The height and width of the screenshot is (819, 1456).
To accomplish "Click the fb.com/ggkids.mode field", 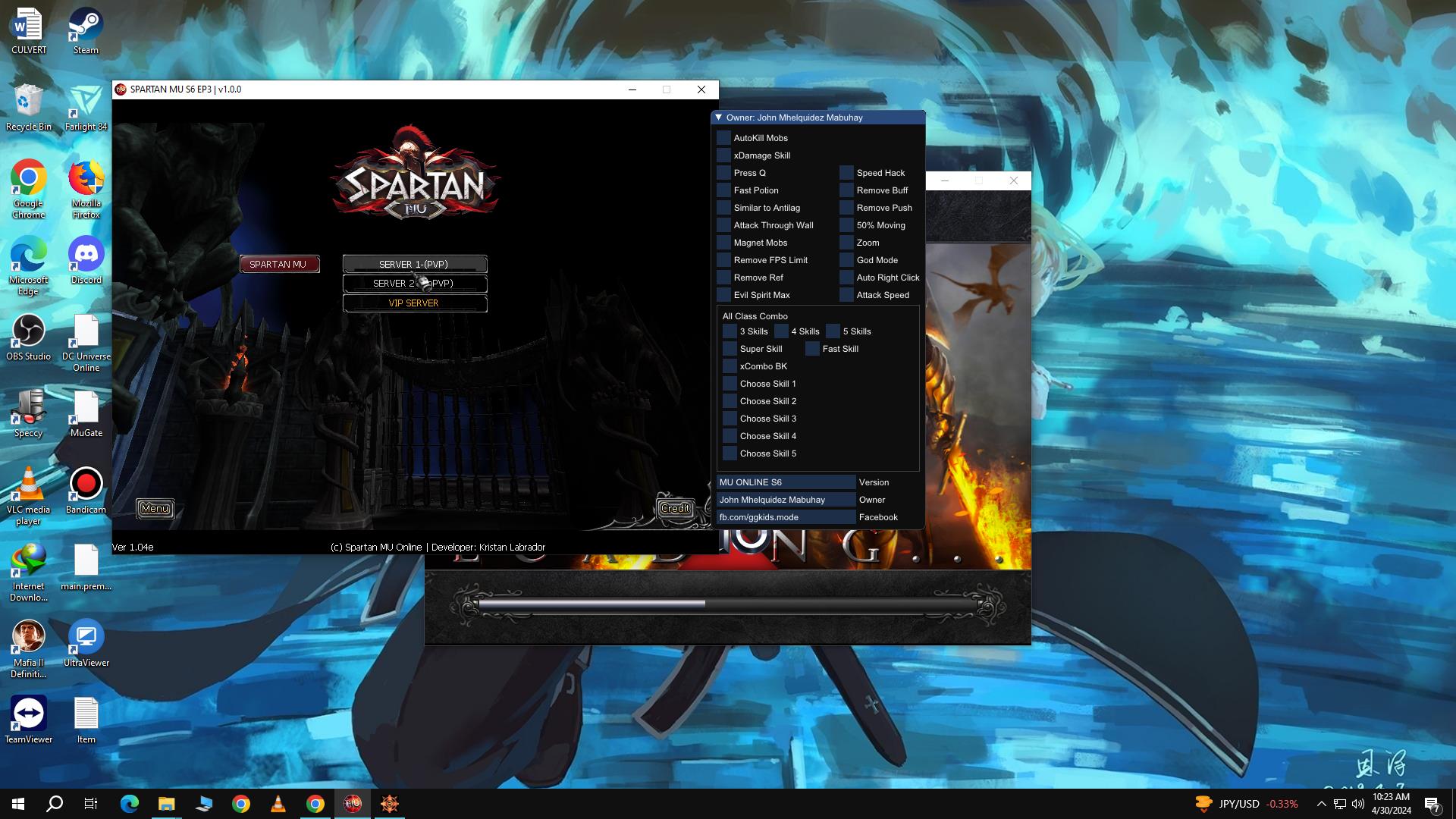I will pos(786,517).
